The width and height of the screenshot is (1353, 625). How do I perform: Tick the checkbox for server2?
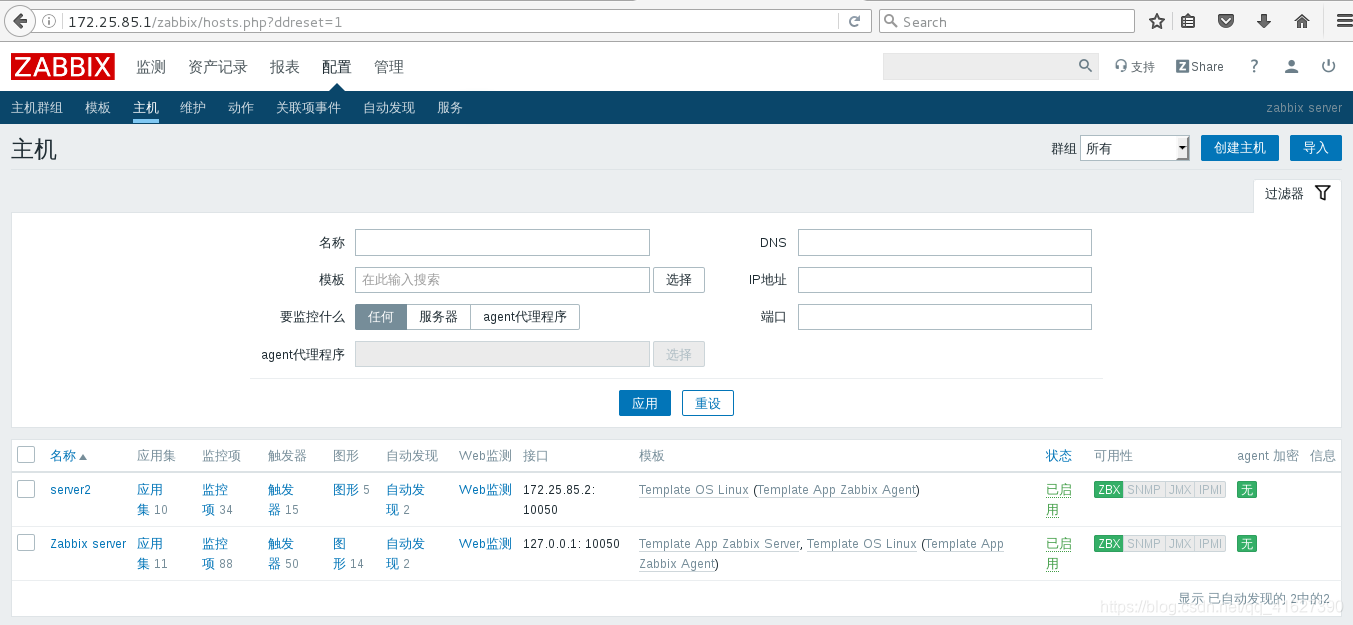pyautogui.click(x=26, y=489)
